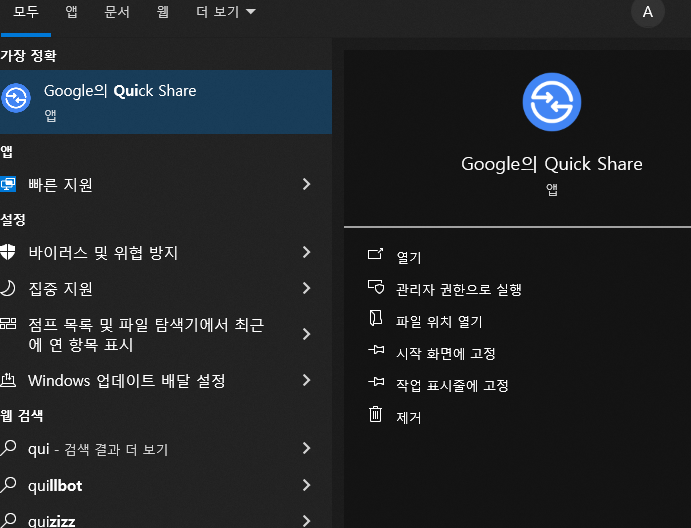Select qui - 검색 결과 더 보기
The width and height of the screenshot is (691, 528).
point(166,449)
